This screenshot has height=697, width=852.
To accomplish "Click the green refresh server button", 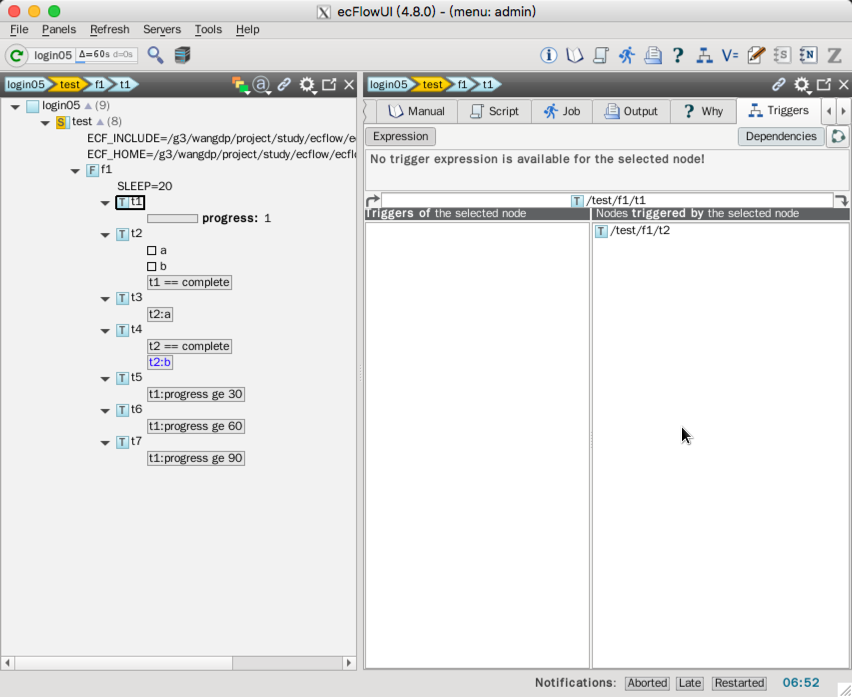I will (17, 55).
